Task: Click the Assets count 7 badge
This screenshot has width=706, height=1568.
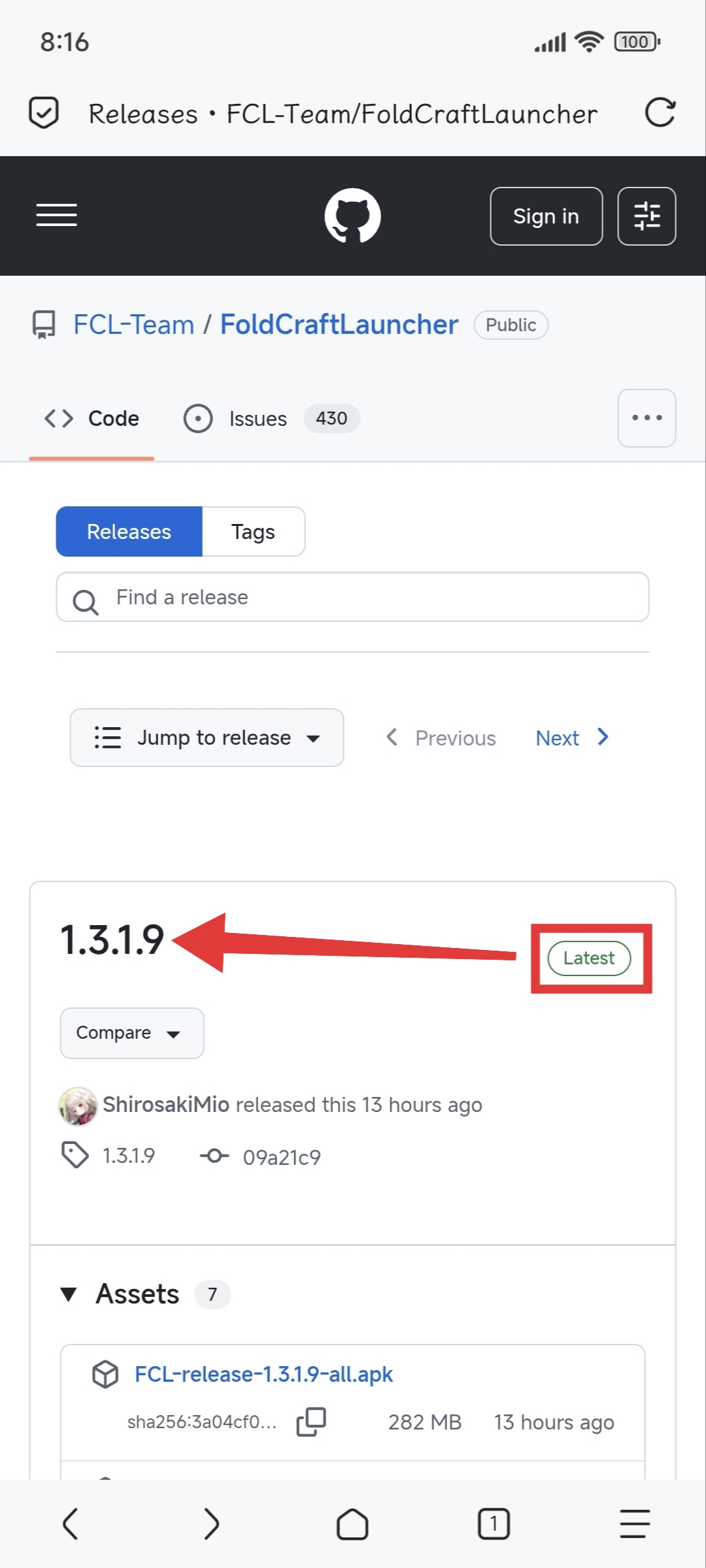Action: point(212,1294)
